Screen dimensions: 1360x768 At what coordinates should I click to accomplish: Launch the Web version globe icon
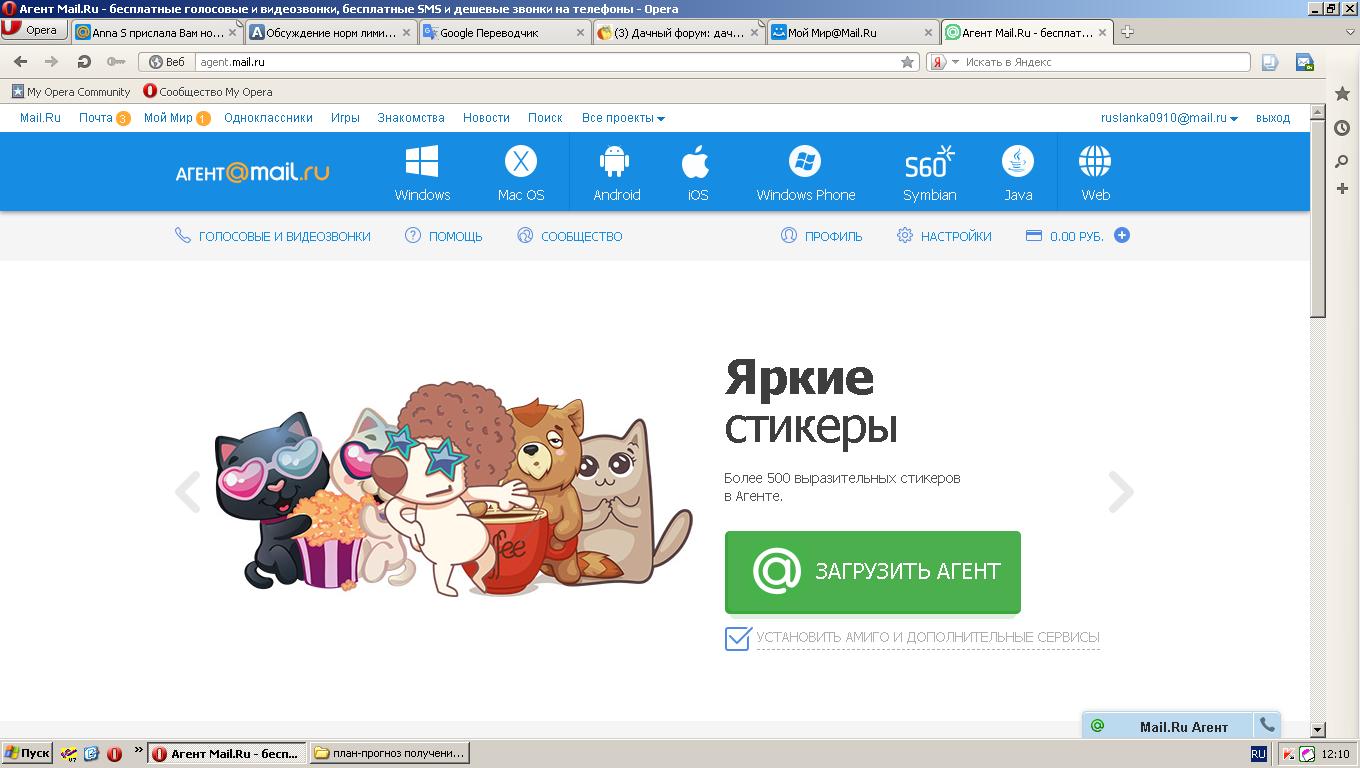(1095, 162)
